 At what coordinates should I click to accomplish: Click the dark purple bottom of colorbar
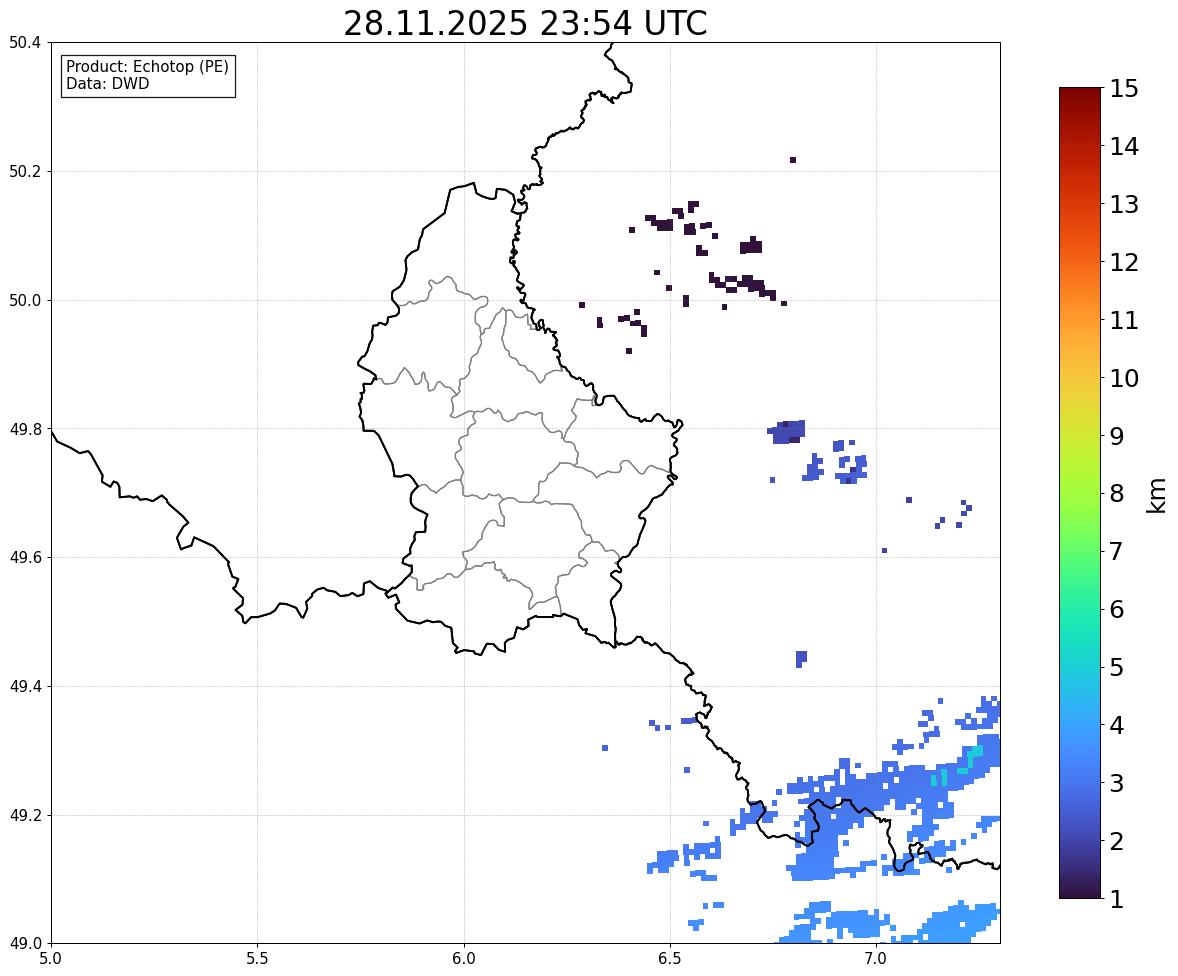[1080, 890]
